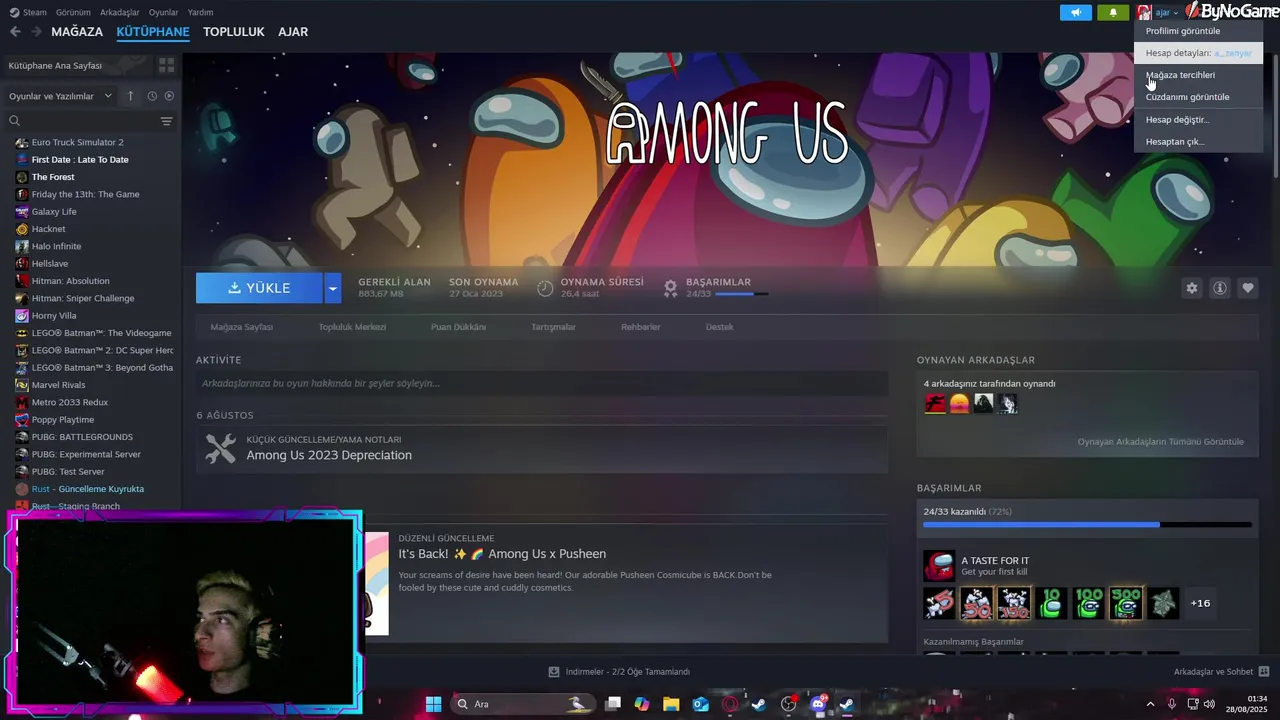Click the recent activity clock icon
The height and width of the screenshot is (720, 1280).
point(152,96)
